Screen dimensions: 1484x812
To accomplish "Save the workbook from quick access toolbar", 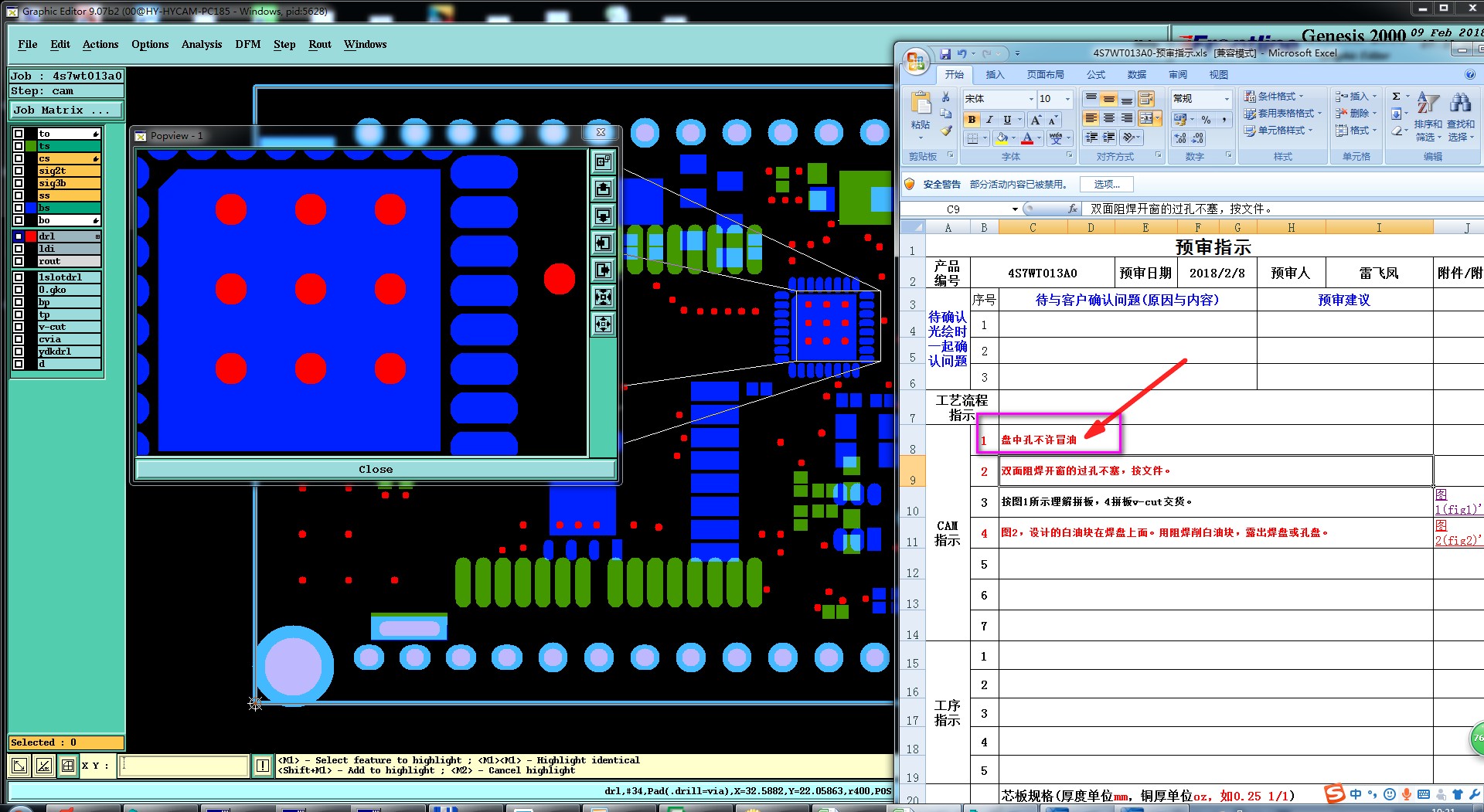I will pyautogui.click(x=945, y=53).
